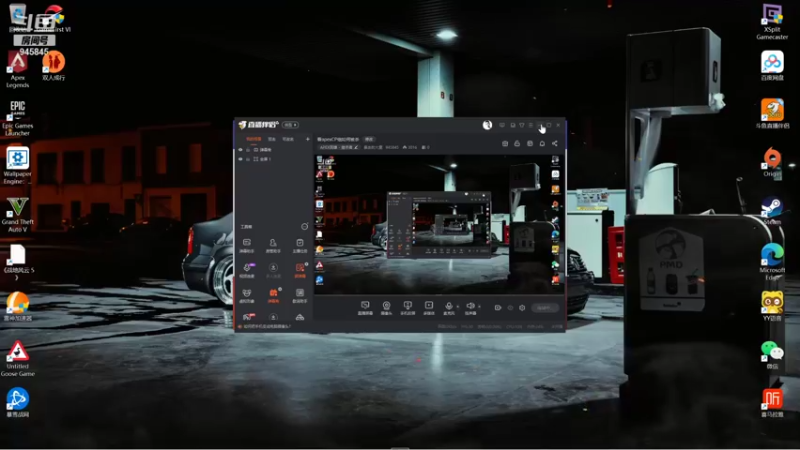Open the gear settings next to the start button
Image resolution: width=800 pixels, height=450 pixels.
click(x=522, y=308)
